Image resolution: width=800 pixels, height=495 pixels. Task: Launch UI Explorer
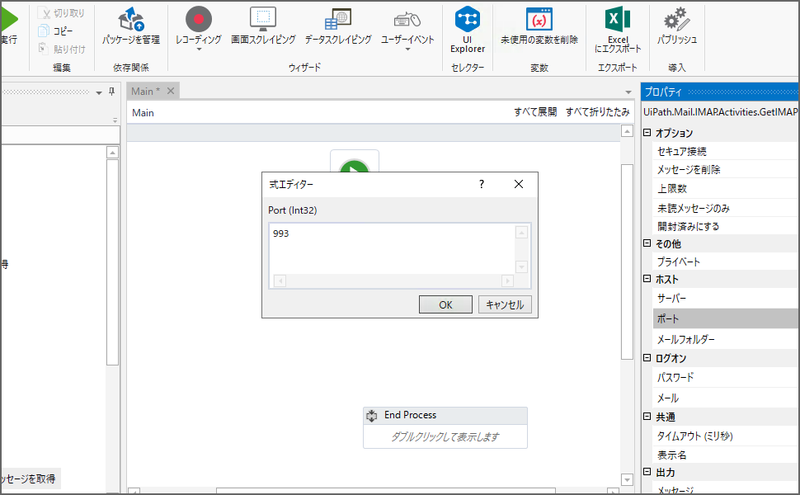pos(467,30)
